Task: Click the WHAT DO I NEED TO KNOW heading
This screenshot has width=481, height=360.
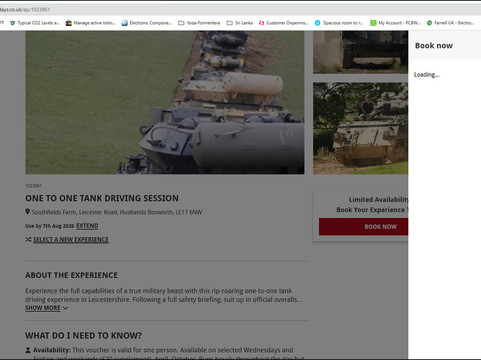Action: (x=83, y=335)
